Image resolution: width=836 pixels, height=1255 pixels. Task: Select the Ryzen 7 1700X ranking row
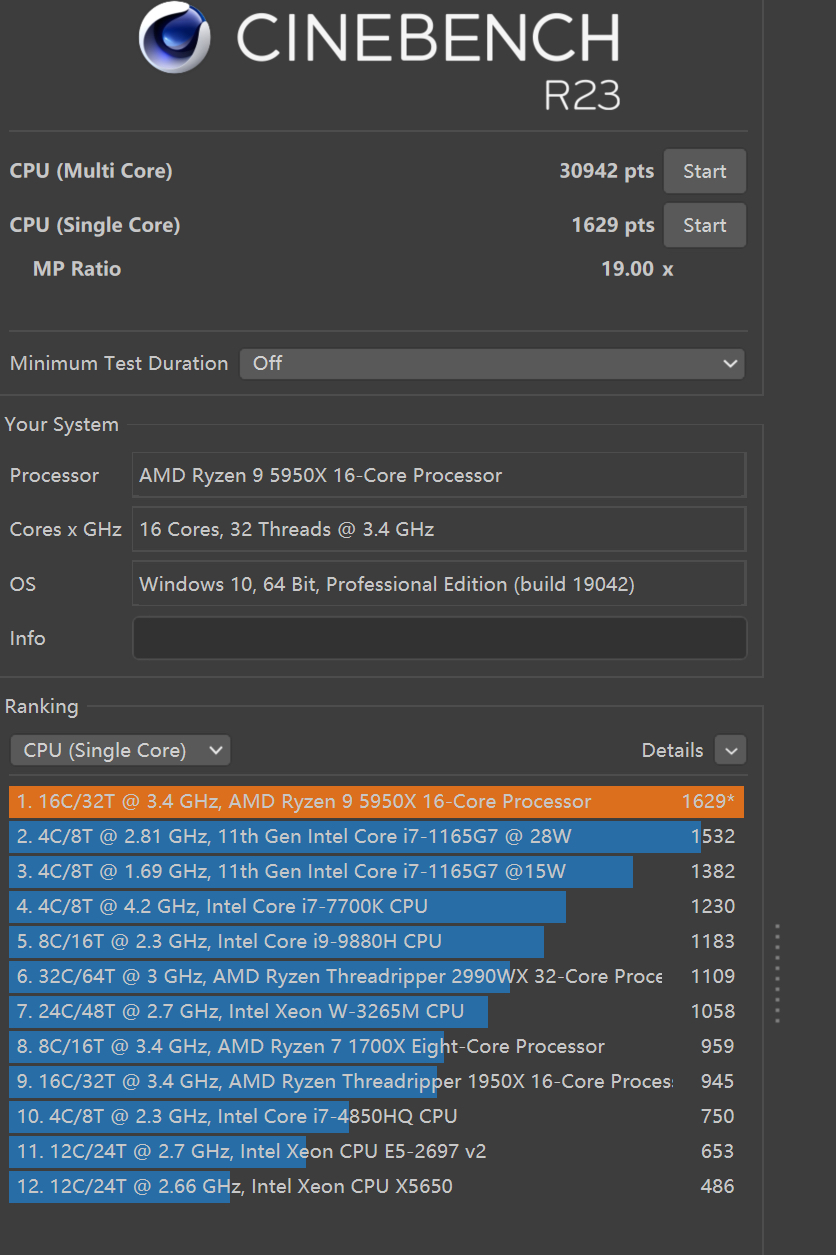pyautogui.click(x=376, y=1046)
